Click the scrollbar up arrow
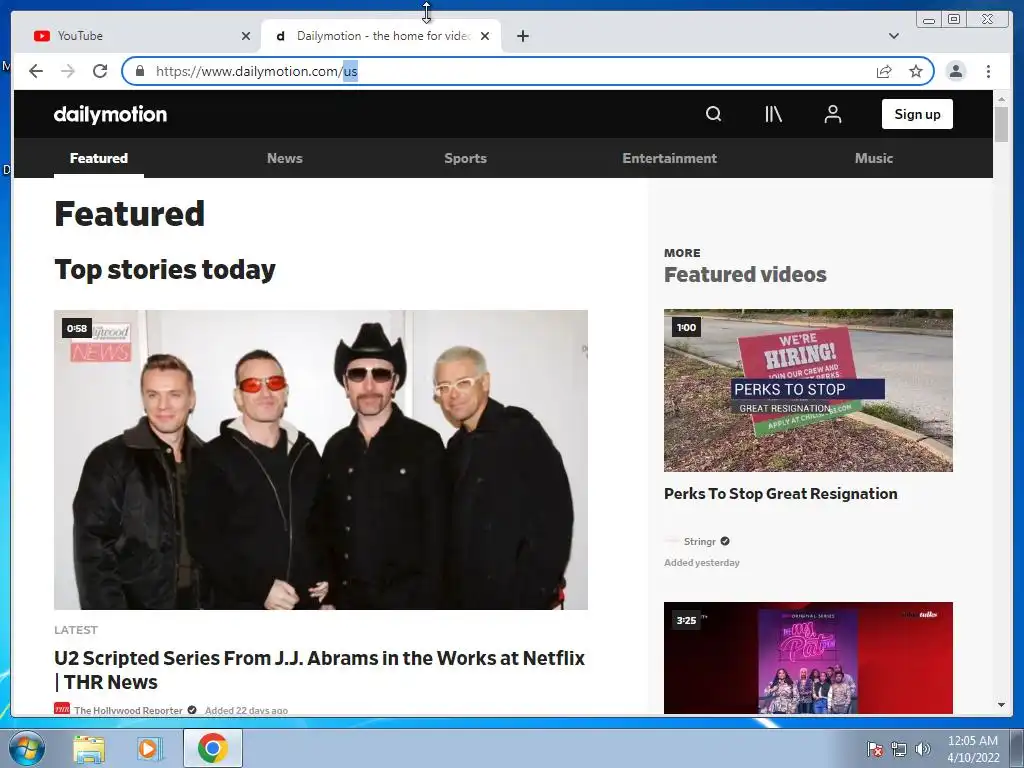 pos(1001,99)
